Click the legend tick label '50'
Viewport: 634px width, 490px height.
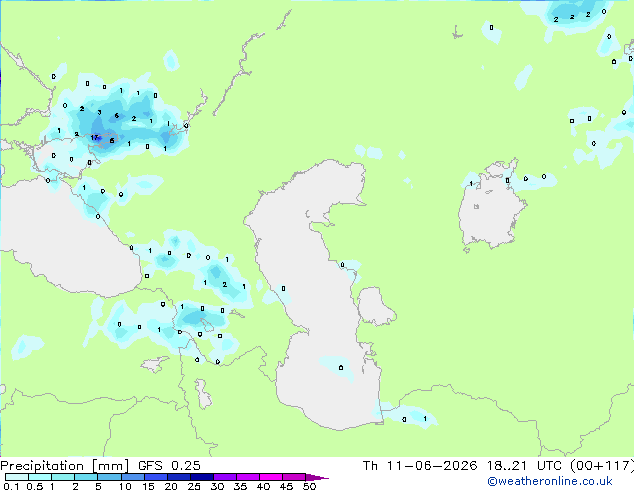point(309,486)
